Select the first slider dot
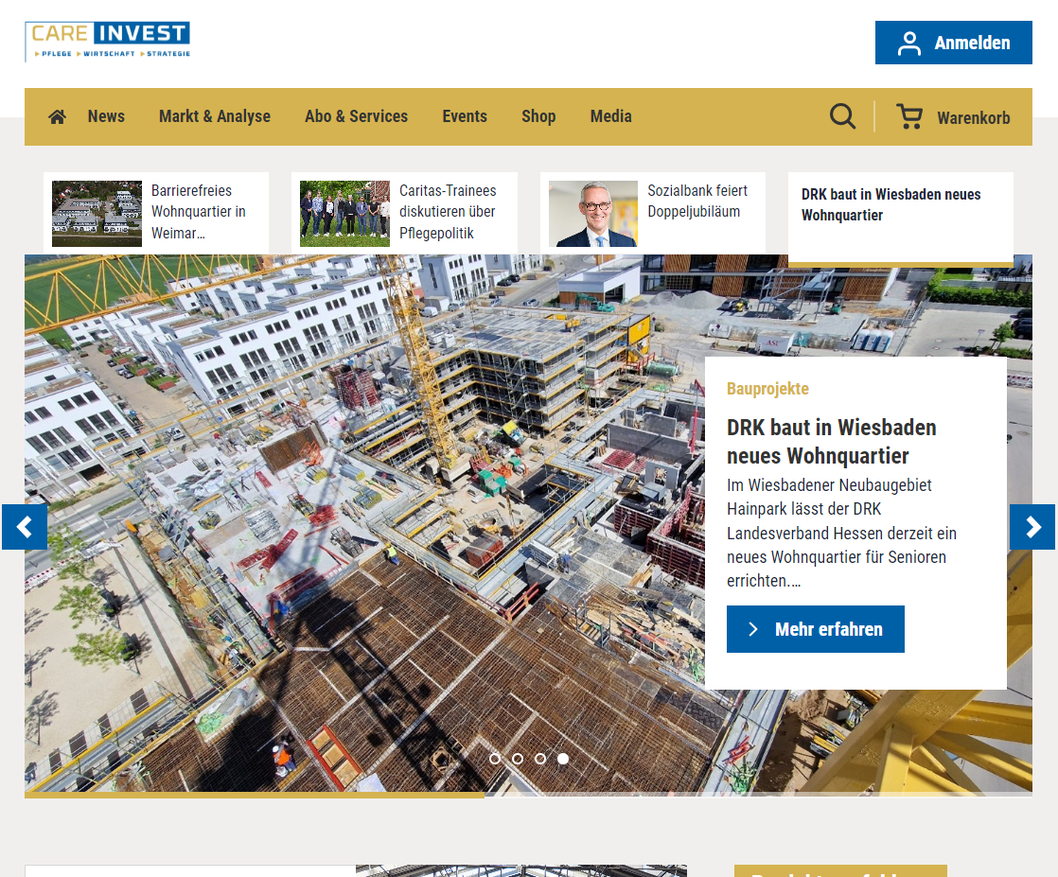This screenshot has height=877, width=1058. pos(495,758)
